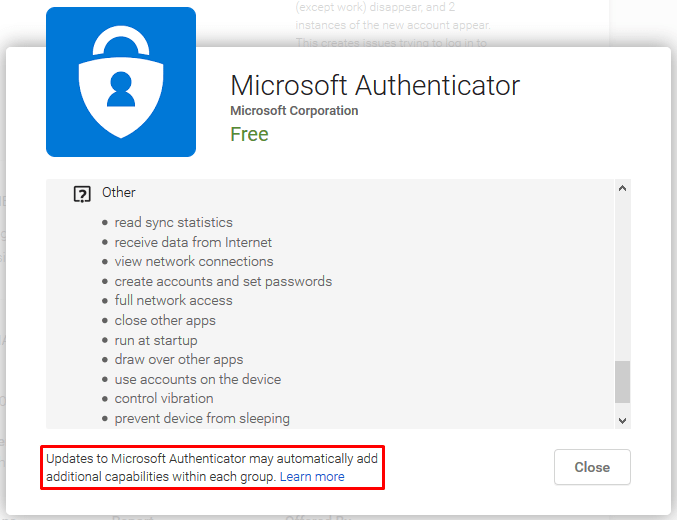Close the permissions dialog with Close button
677x520 pixels.
[592, 467]
